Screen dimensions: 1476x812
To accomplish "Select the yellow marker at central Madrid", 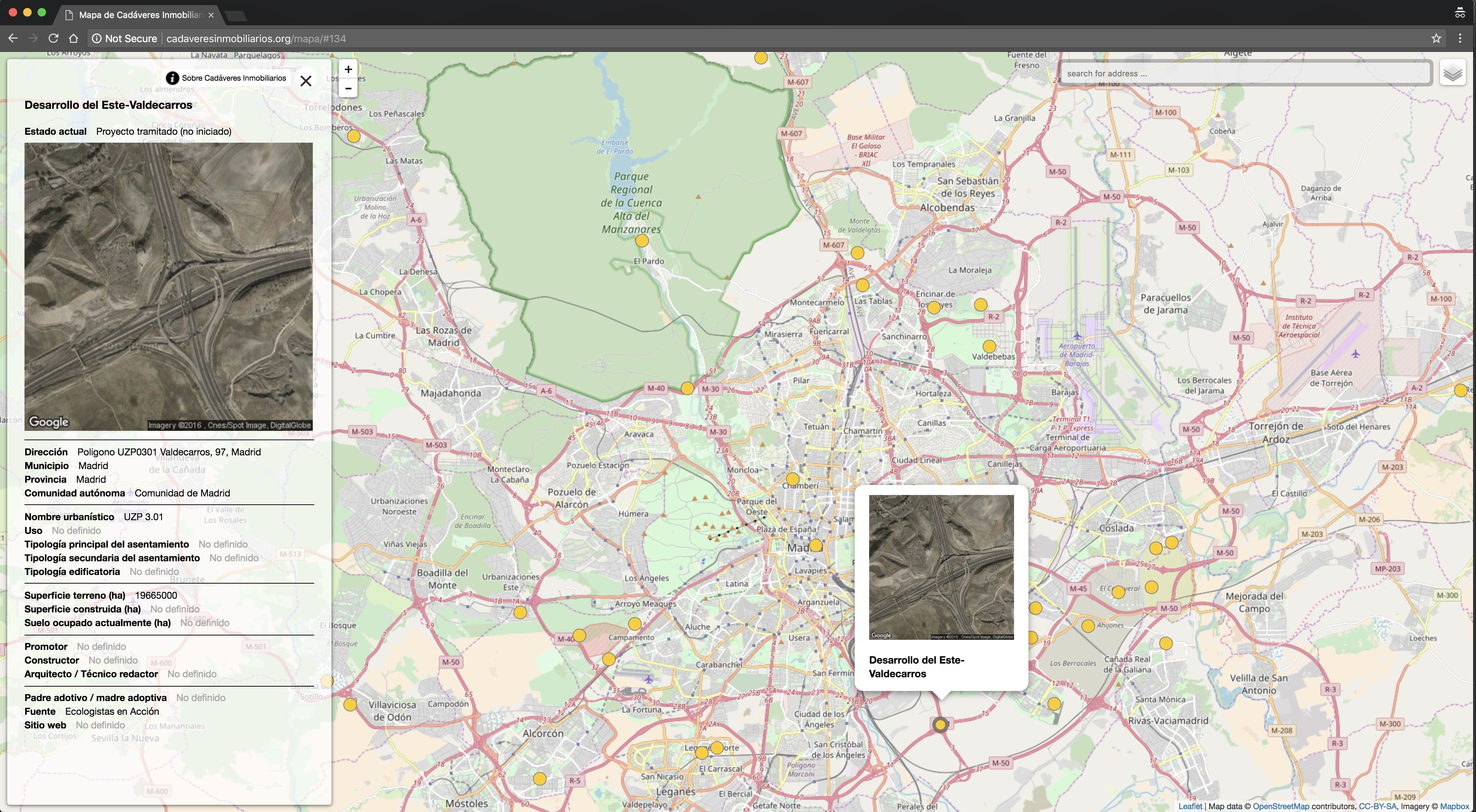I will [815, 545].
